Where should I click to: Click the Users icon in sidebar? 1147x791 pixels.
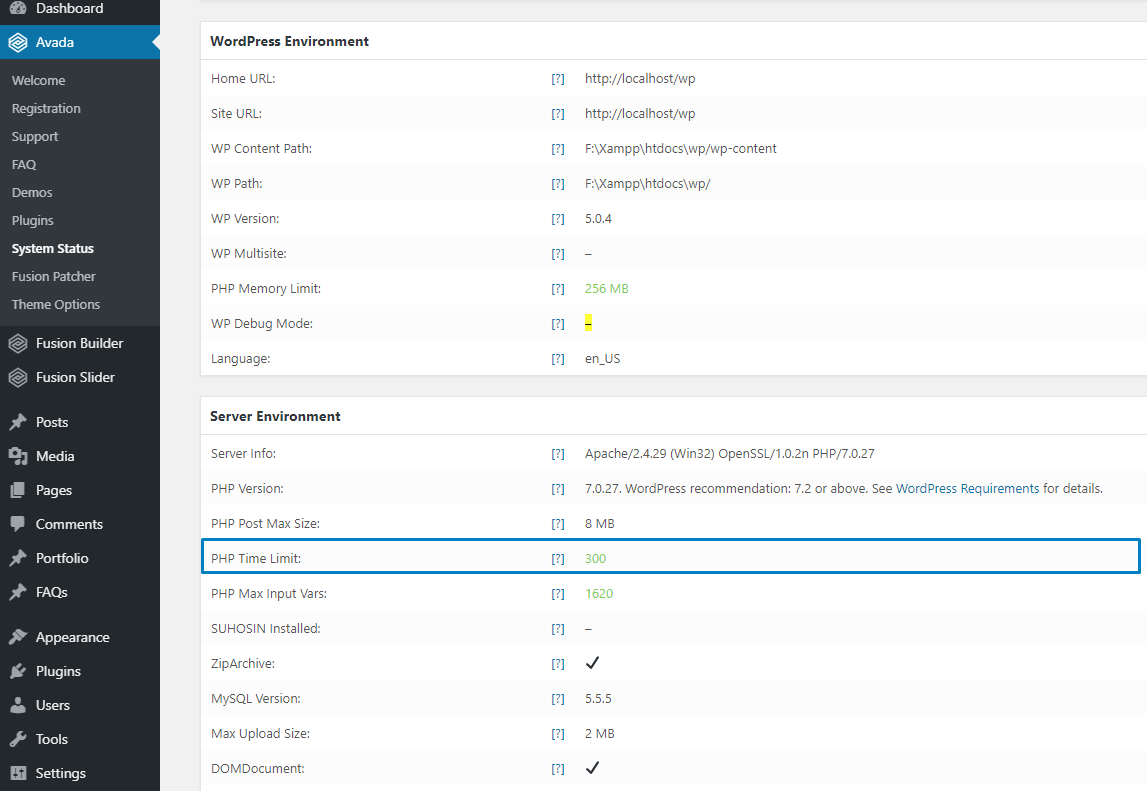click(17, 706)
